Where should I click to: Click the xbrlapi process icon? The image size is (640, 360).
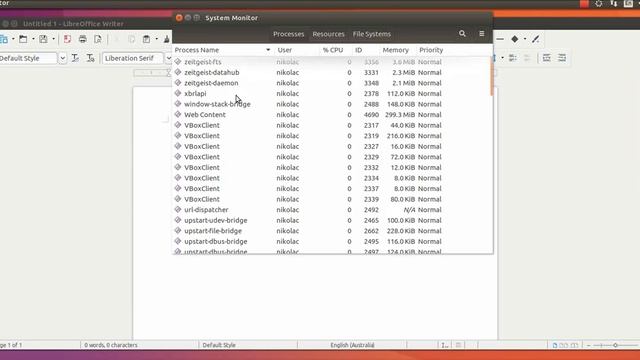click(x=178, y=93)
